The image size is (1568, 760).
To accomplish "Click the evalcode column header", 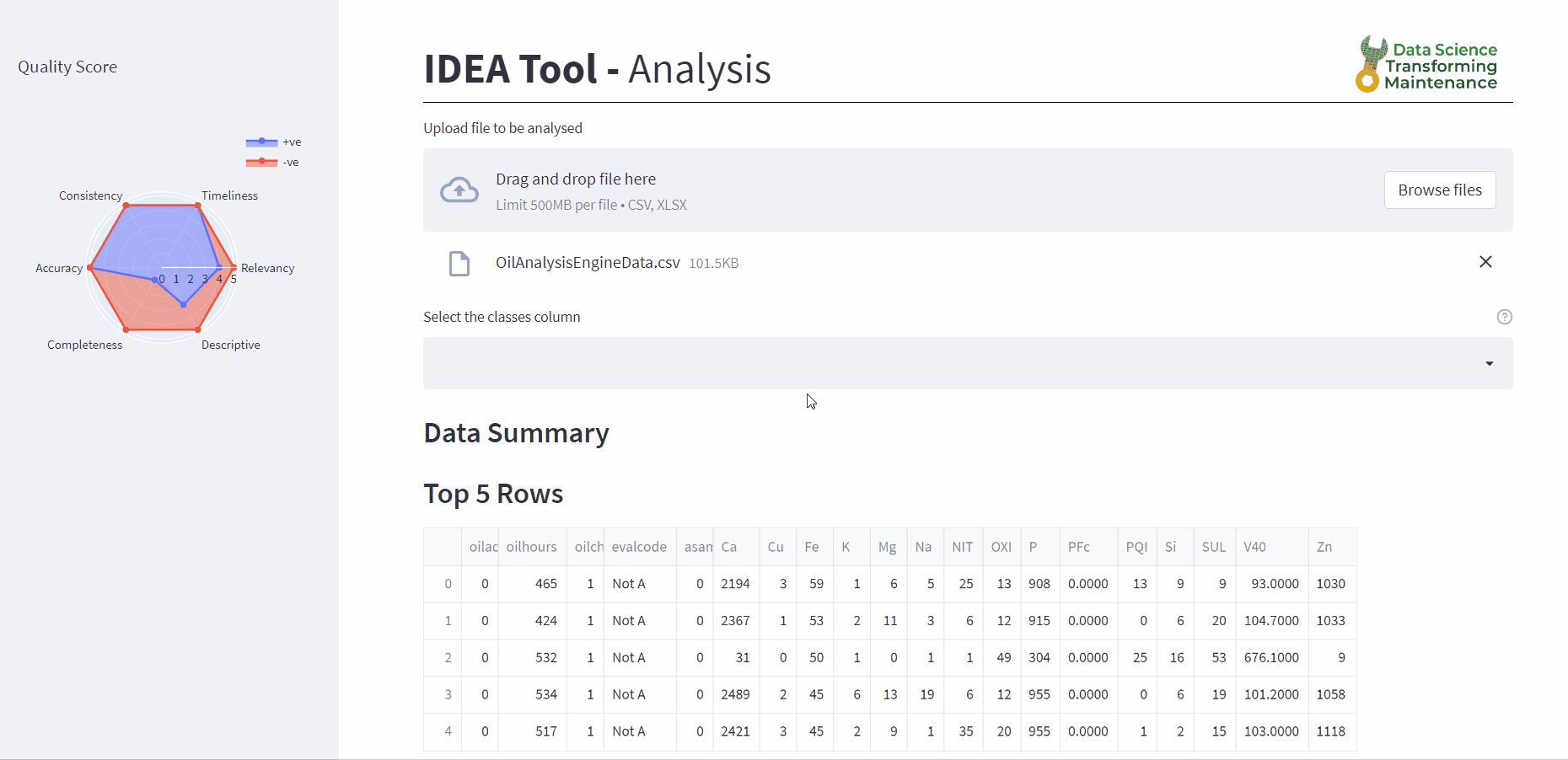I will click(639, 547).
